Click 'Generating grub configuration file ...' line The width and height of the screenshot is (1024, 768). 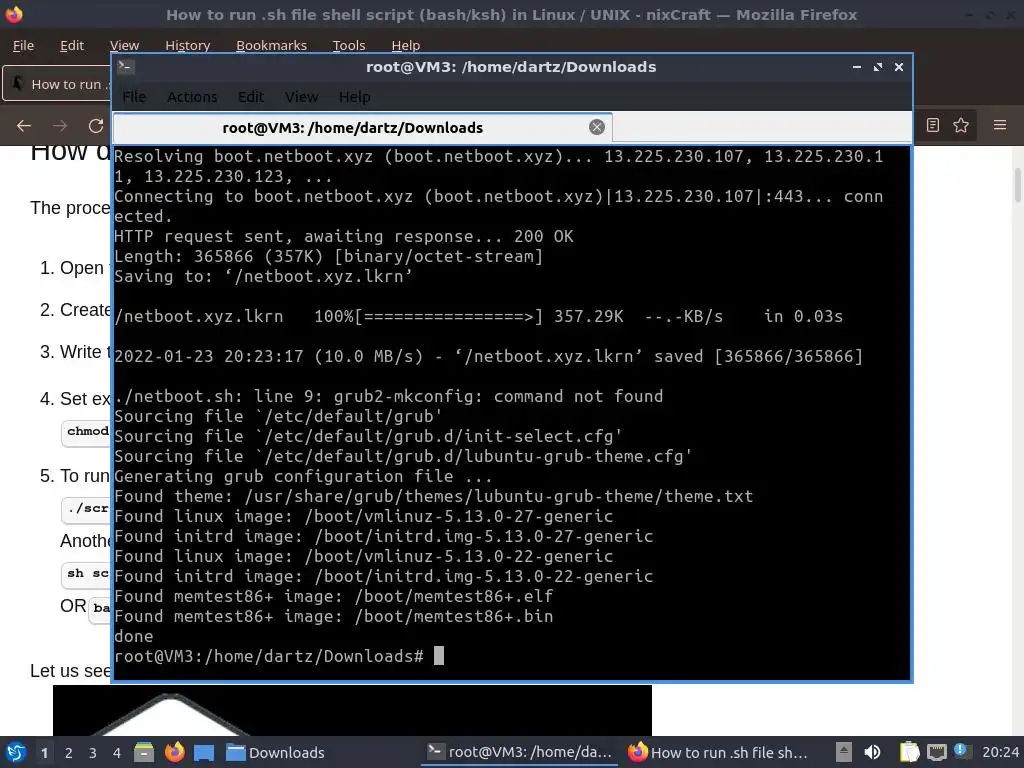pos(303,476)
